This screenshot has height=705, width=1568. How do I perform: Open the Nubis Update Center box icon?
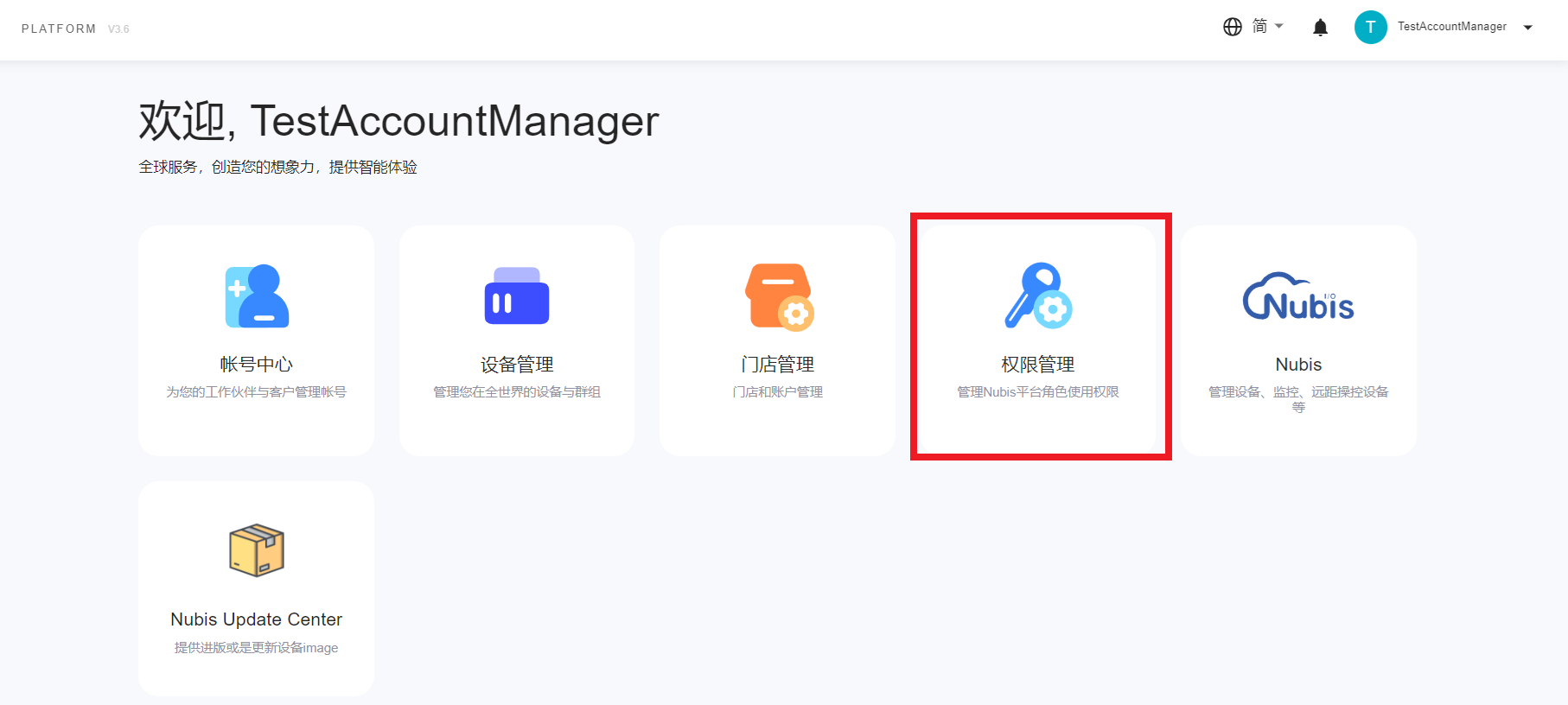pyautogui.click(x=257, y=550)
